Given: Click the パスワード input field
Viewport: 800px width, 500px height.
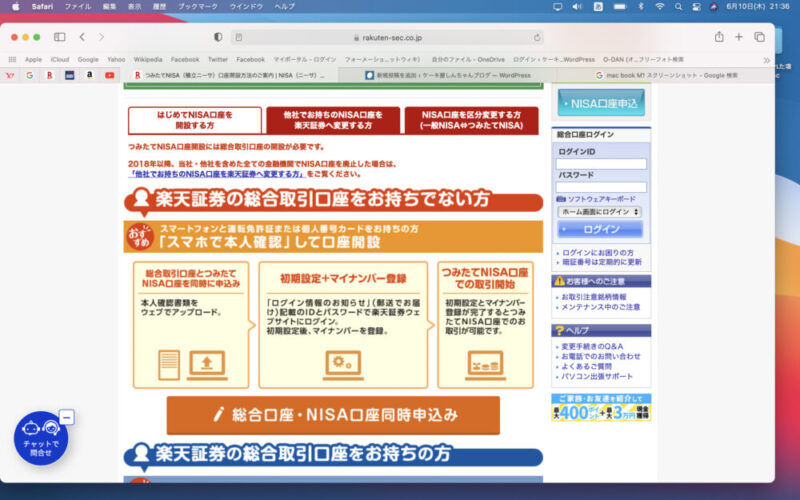Looking at the screenshot, I should point(601,187).
